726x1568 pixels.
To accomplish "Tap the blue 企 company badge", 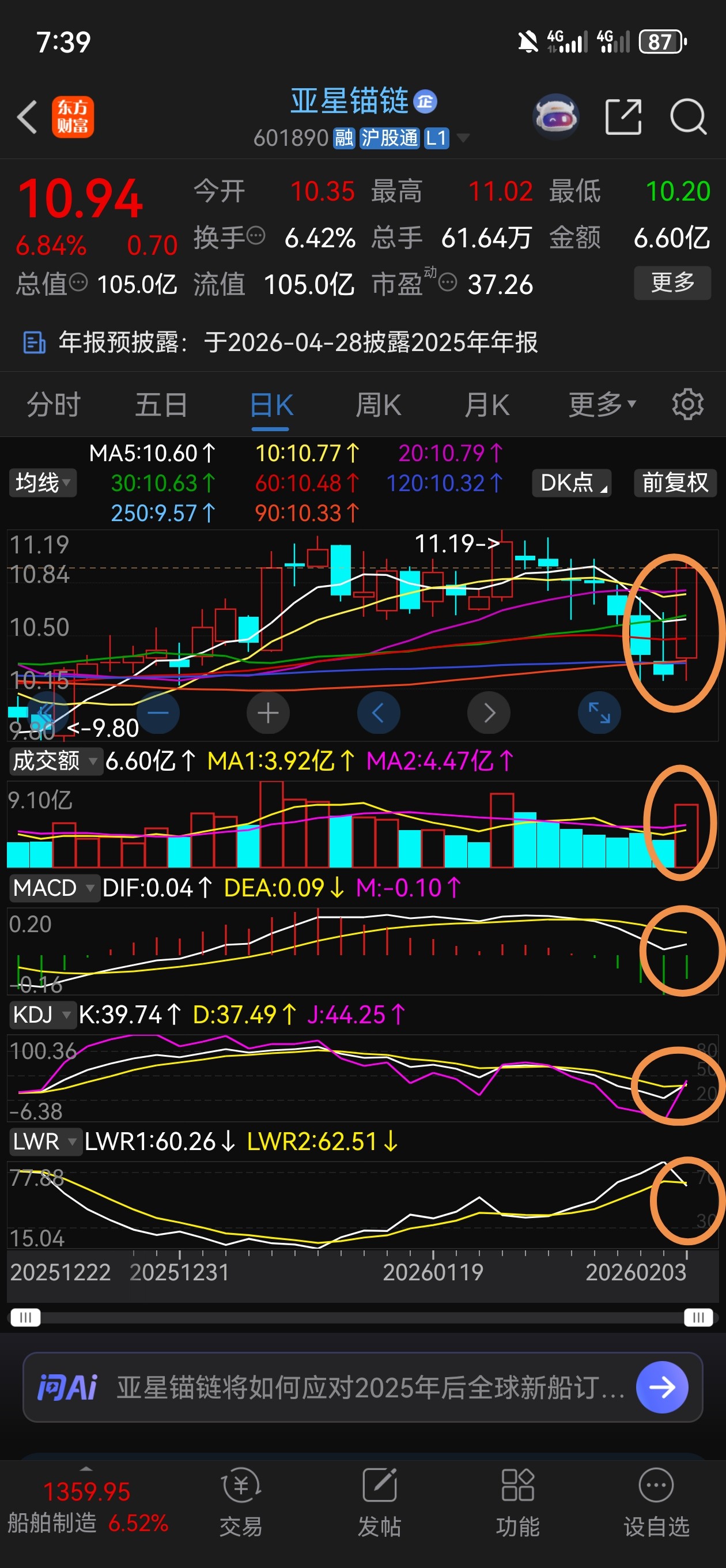I will [425, 101].
